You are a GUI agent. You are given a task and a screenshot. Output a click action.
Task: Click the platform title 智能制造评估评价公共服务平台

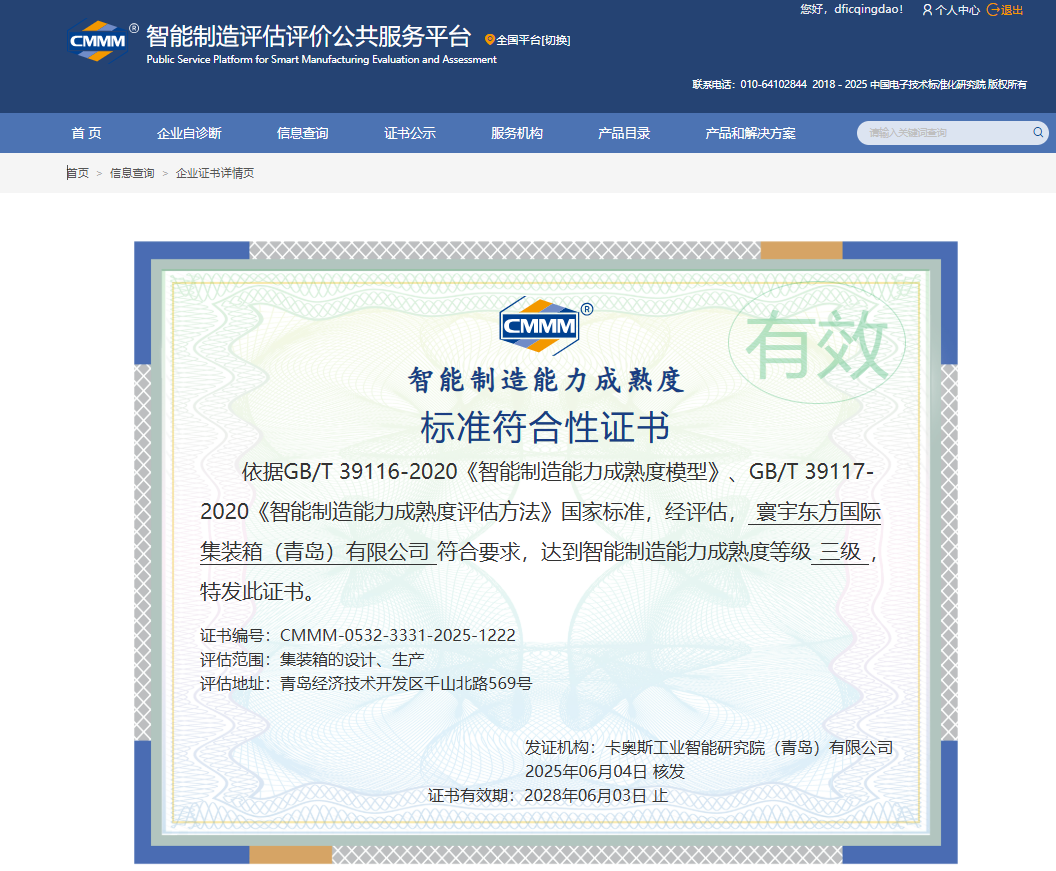[308, 36]
